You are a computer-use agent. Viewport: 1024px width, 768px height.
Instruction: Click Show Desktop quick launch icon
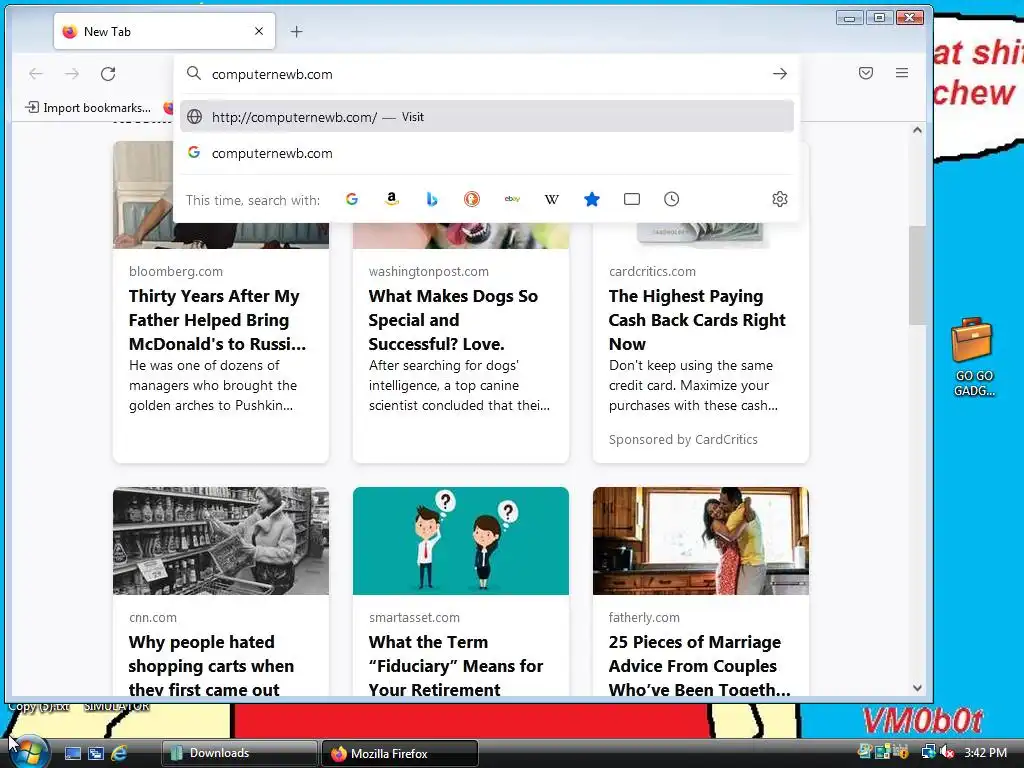[x=72, y=753]
